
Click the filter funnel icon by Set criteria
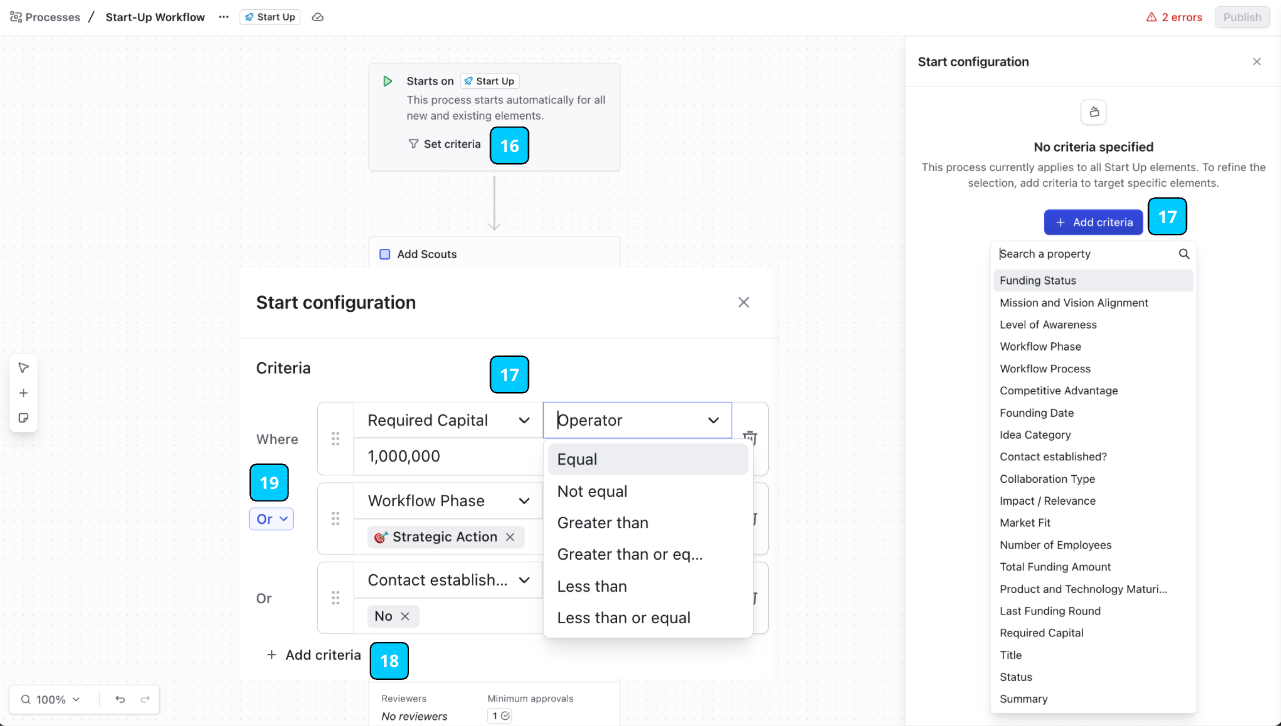point(413,144)
